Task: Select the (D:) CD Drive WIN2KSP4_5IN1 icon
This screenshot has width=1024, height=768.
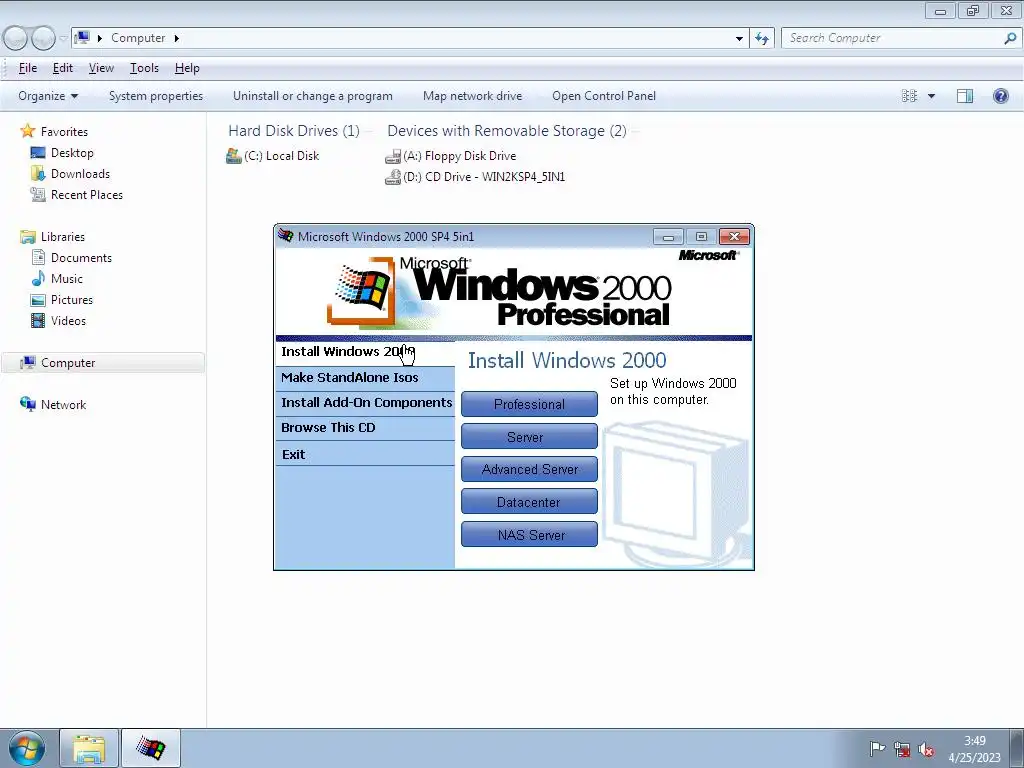Action: (392, 177)
